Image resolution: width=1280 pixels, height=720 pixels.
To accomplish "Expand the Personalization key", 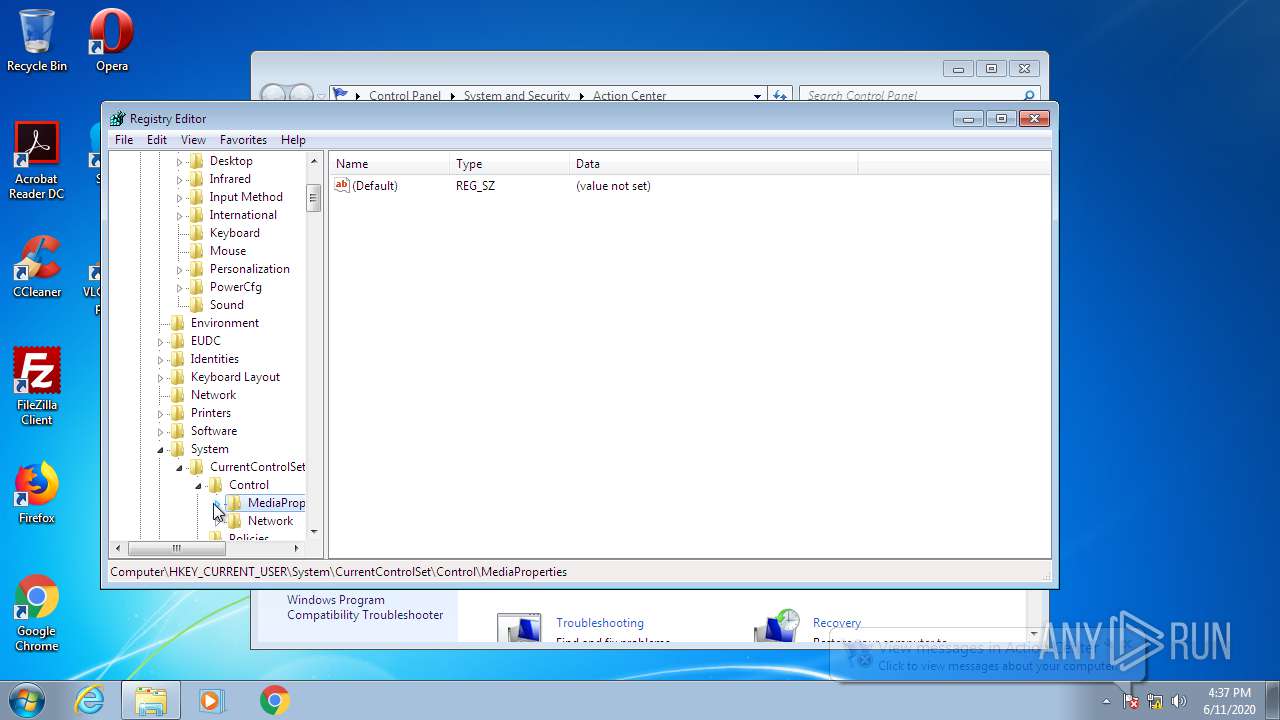I will [x=180, y=269].
